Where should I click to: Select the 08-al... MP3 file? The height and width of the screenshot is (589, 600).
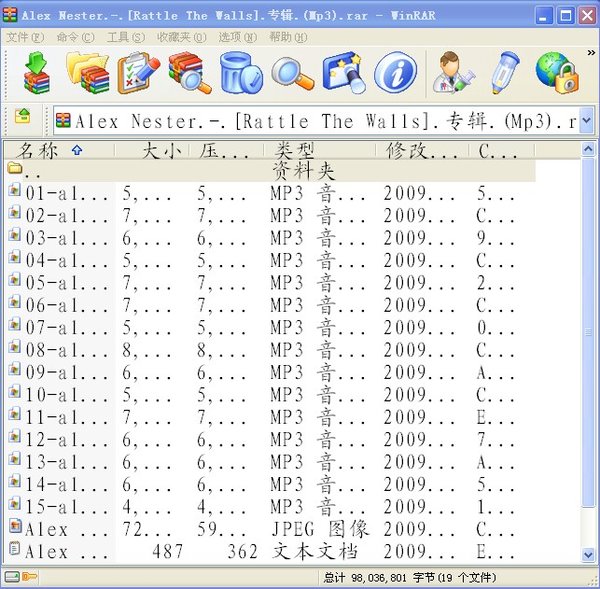270,350
